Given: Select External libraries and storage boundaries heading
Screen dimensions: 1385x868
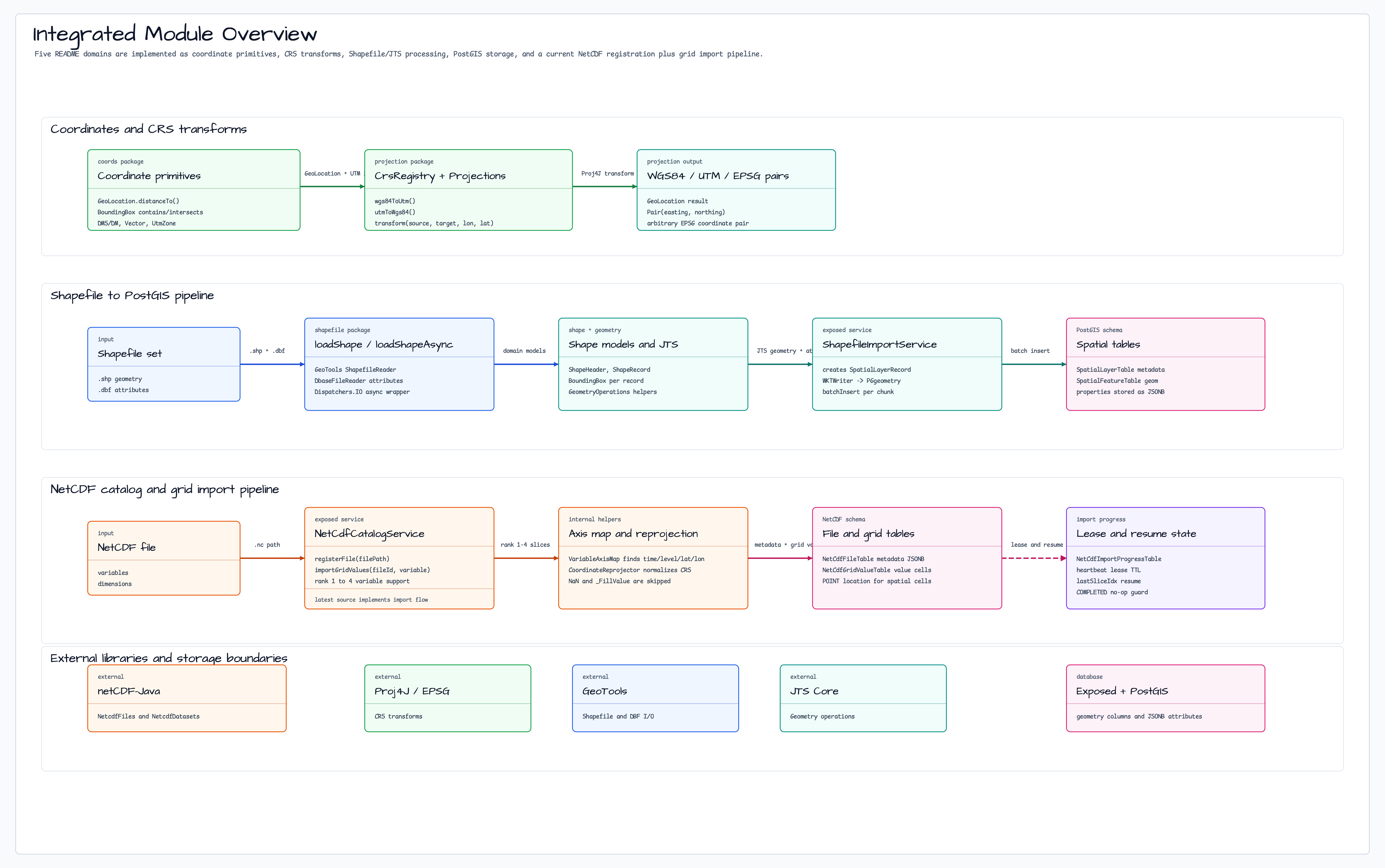Looking at the screenshot, I should pyautogui.click(x=169, y=658).
